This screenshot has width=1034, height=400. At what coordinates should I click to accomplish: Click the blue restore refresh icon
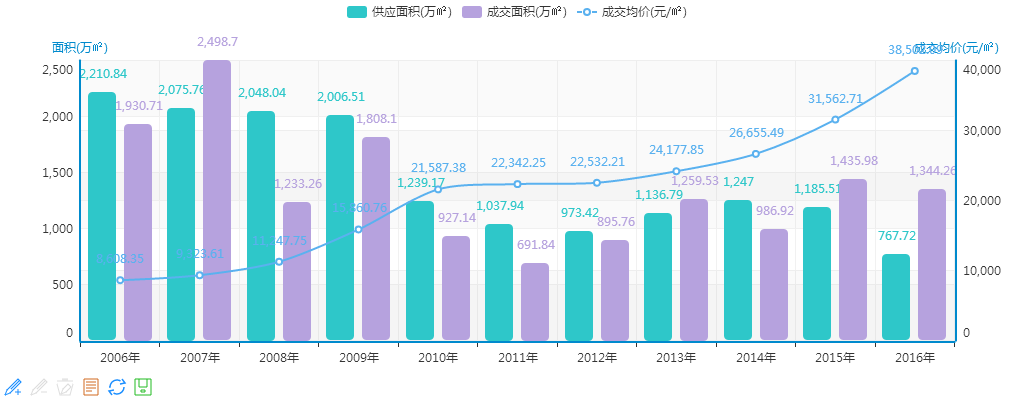(117, 386)
